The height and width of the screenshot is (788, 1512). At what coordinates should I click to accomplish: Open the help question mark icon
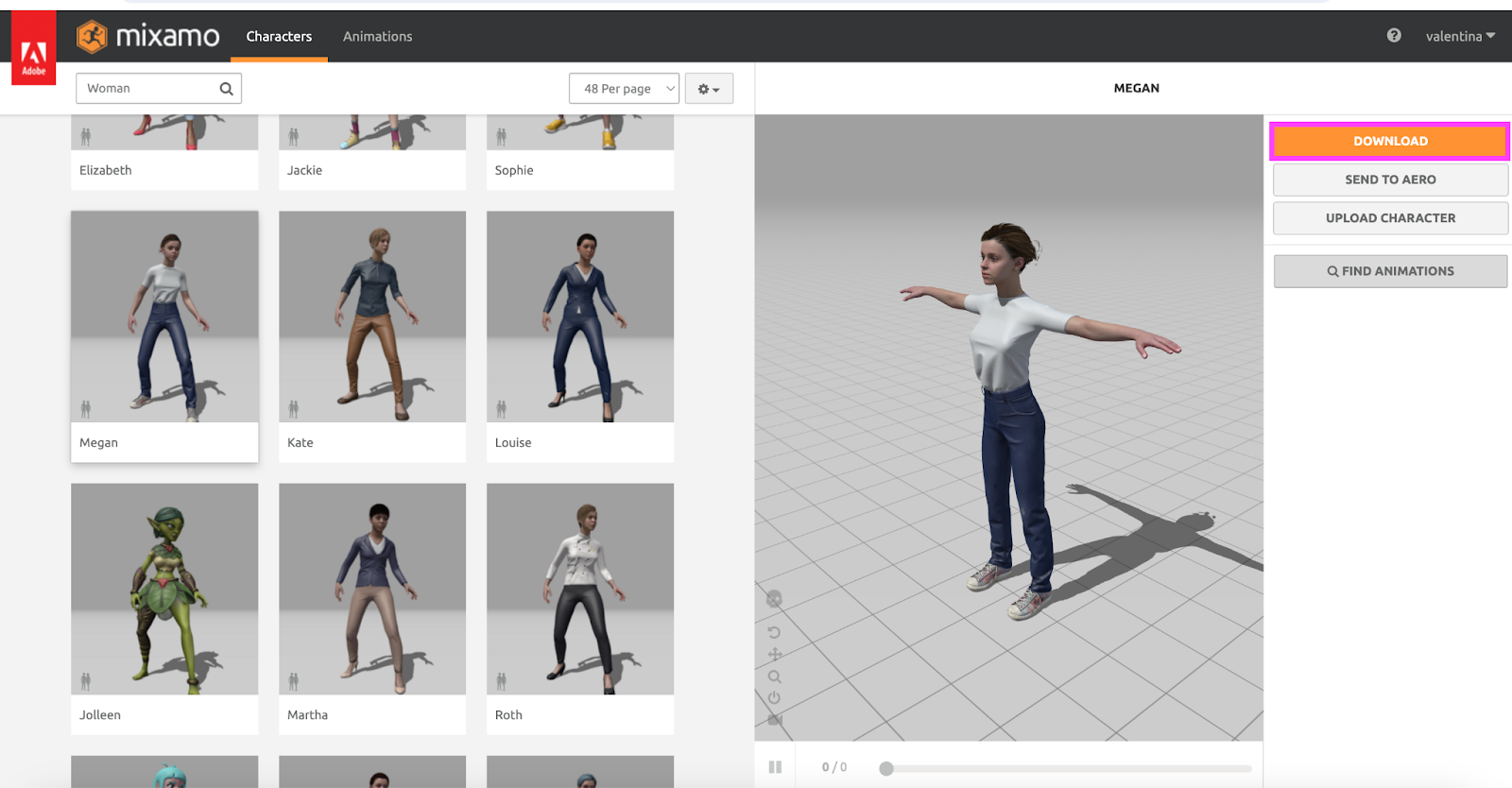[x=1394, y=36]
